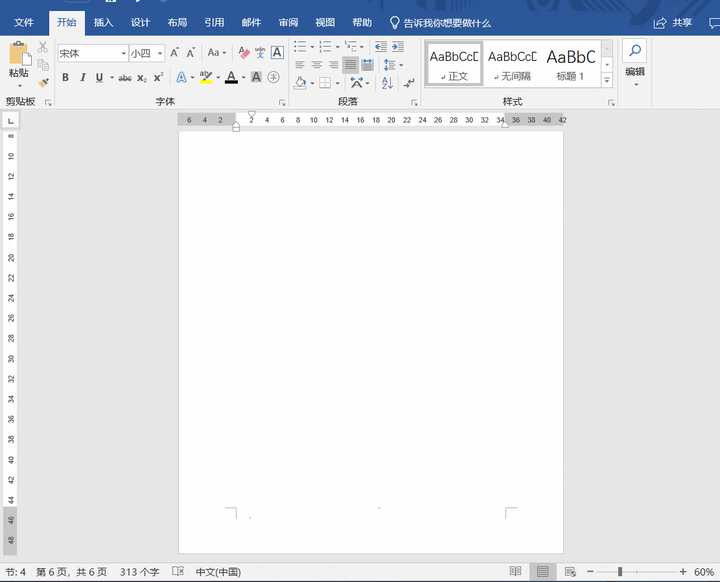The image size is (720, 582).
Task: Apply superscript formatting
Action: (158, 77)
